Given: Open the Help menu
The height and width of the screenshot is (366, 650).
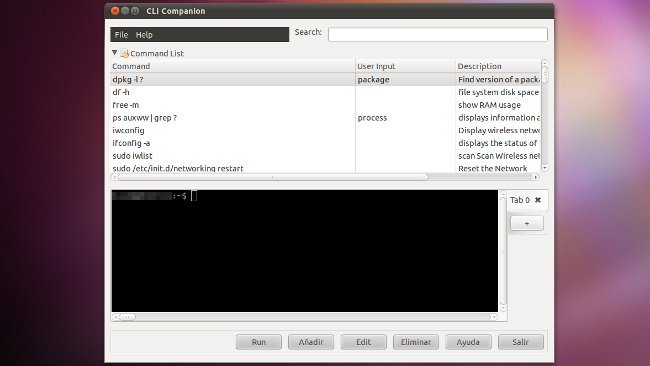Looking at the screenshot, I should (144, 35).
